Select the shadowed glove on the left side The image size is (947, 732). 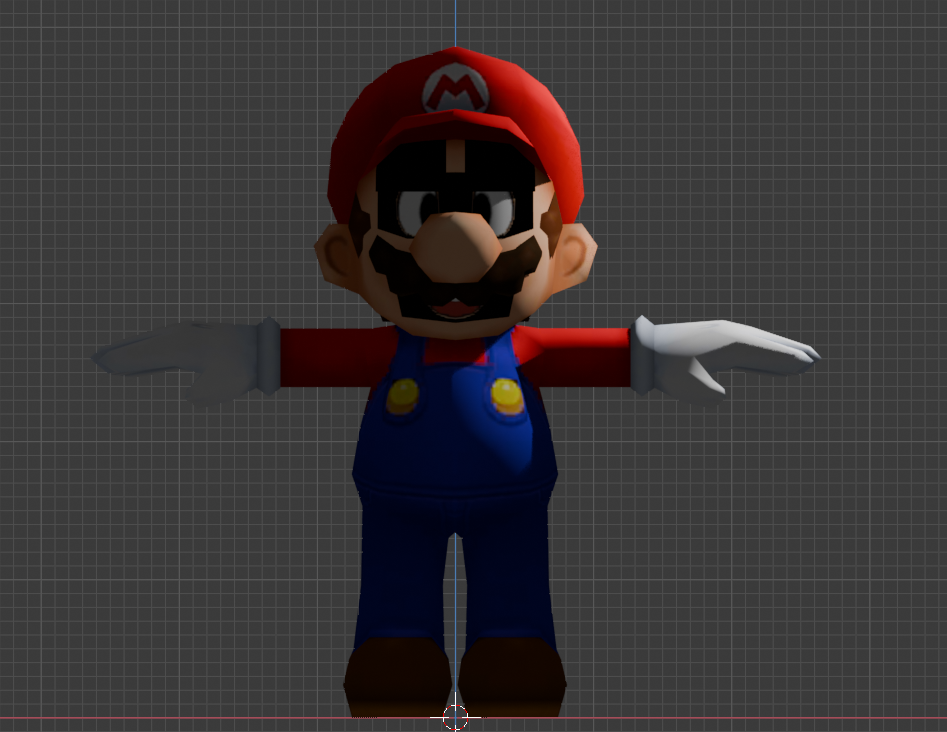186,361
